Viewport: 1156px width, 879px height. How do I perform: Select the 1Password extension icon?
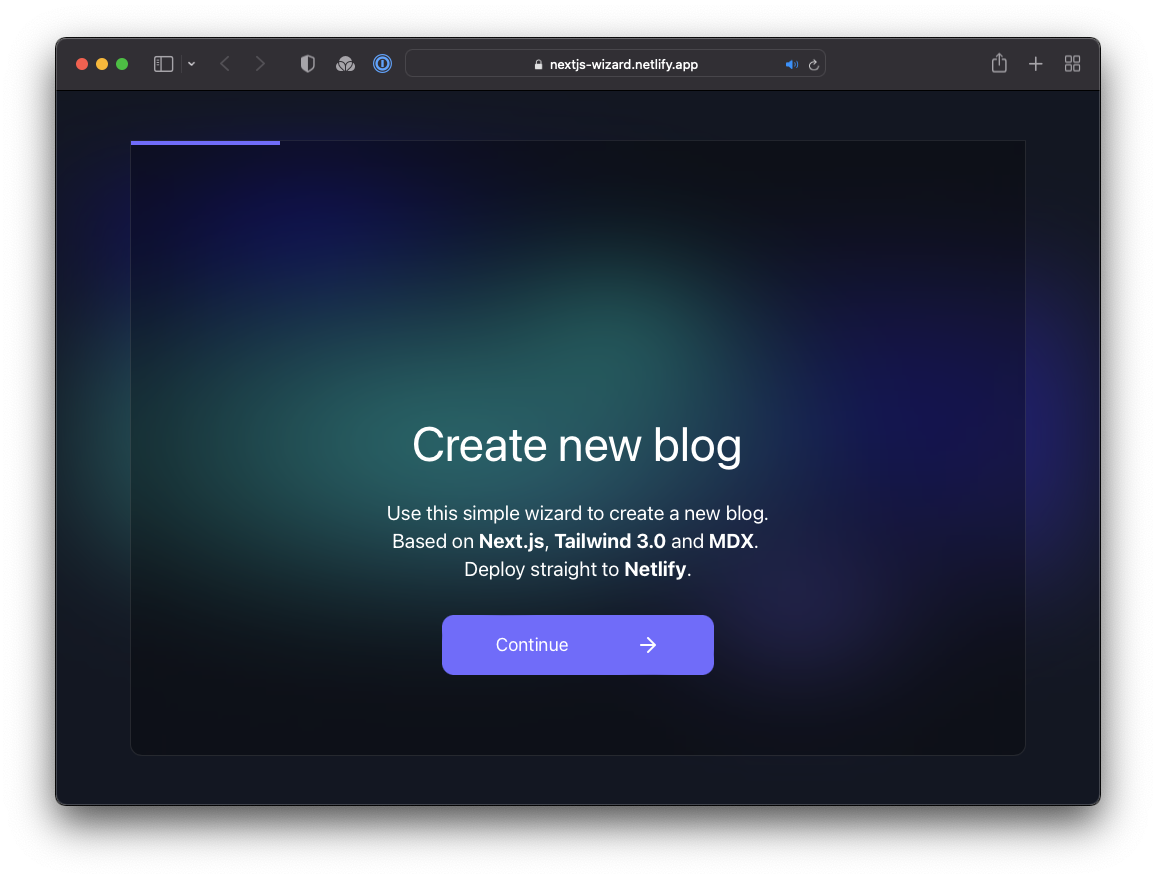pos(382,63)
